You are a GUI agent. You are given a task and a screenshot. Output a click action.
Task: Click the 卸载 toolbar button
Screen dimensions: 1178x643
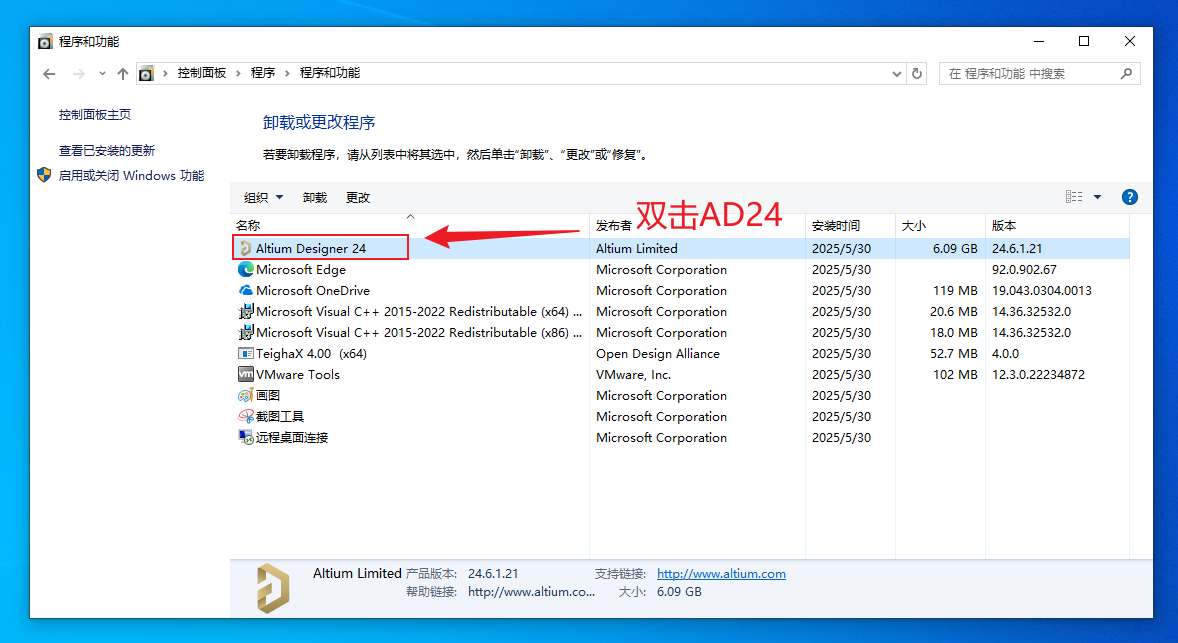pos(315,198)
